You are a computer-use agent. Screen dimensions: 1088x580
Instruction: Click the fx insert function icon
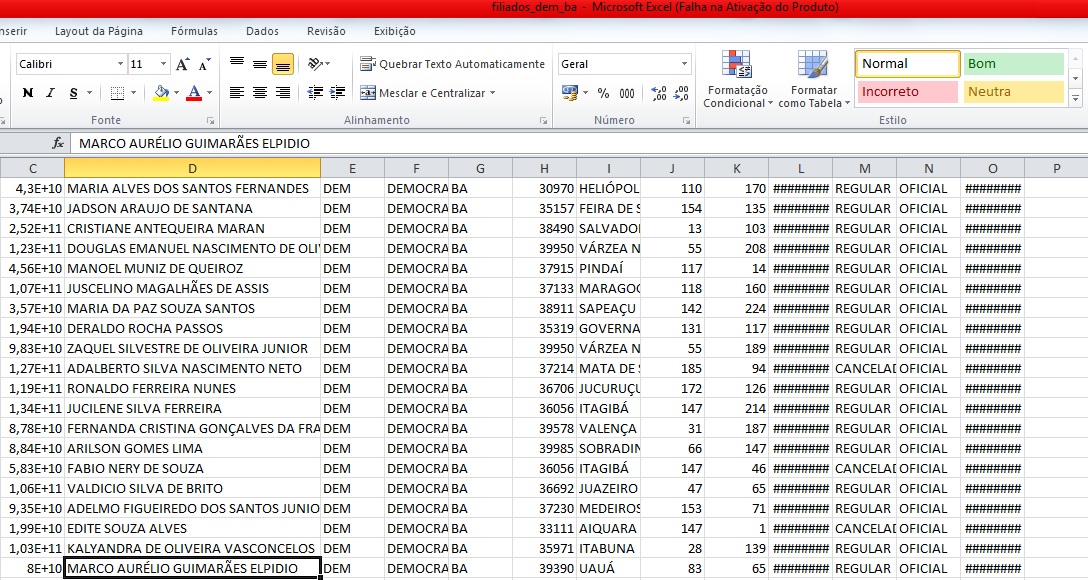[58, 143]
